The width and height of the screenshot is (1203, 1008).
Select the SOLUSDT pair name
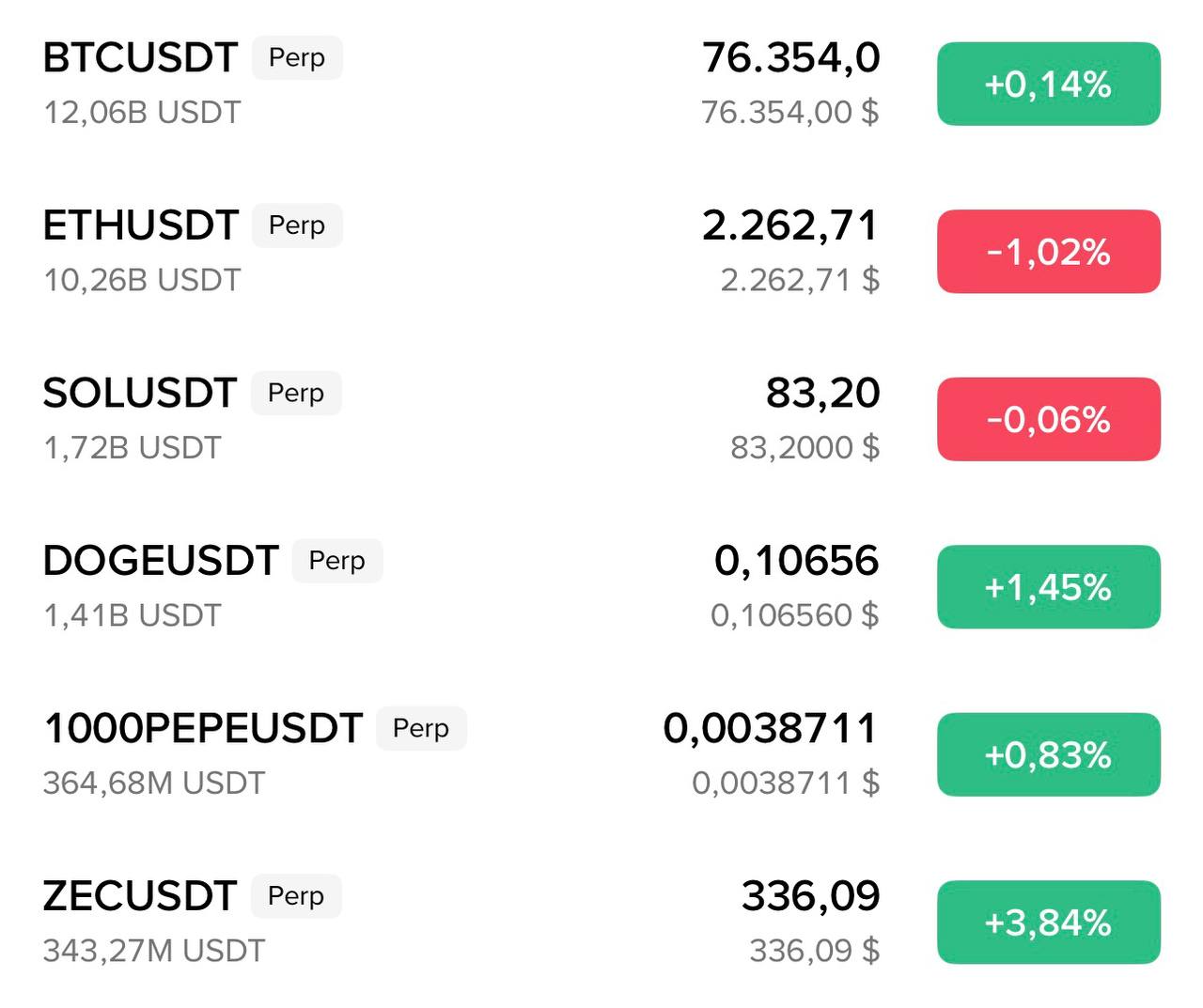click(x=139, y=393)
